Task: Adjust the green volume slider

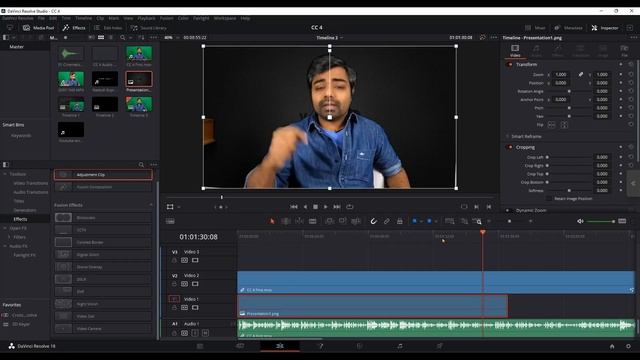Action: coord(600,221)
